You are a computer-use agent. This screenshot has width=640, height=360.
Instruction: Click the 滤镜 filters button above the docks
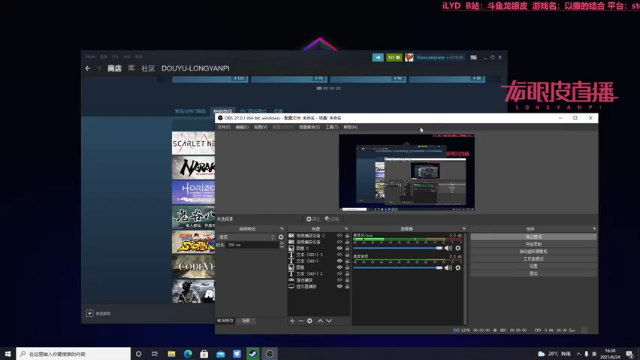tap(332, 219)
